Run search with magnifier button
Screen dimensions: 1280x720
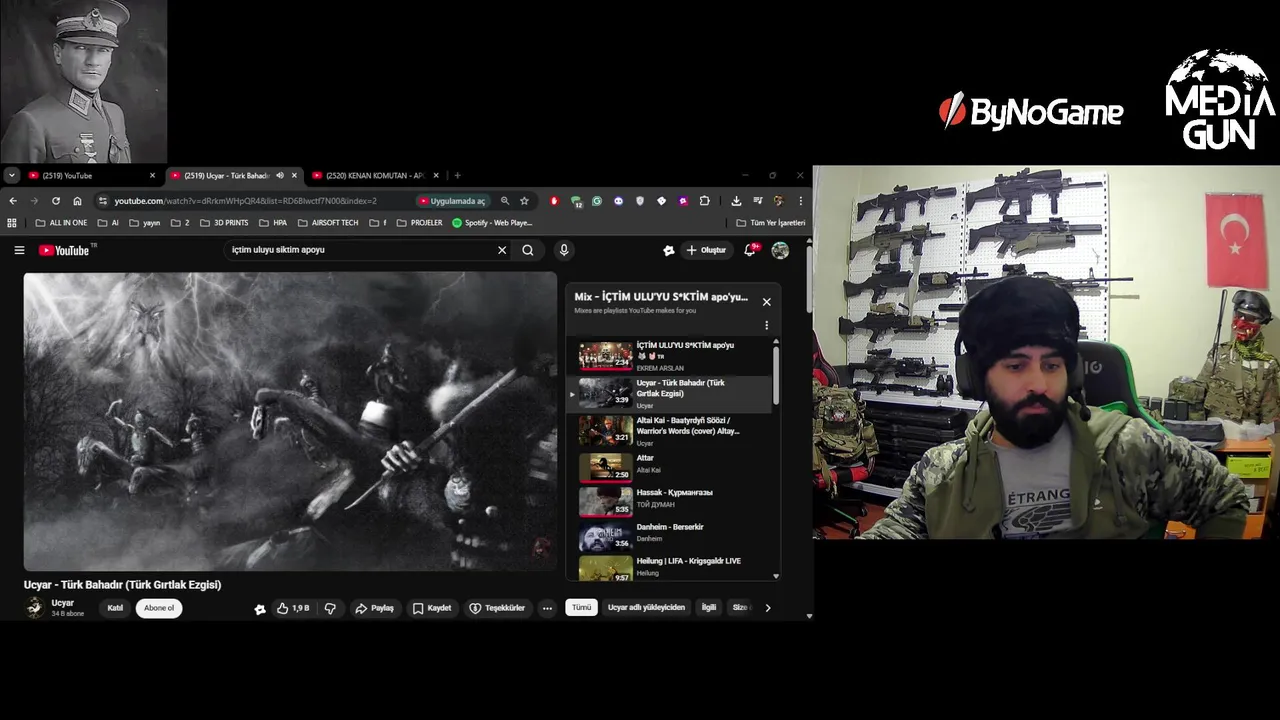coord(528,250)
